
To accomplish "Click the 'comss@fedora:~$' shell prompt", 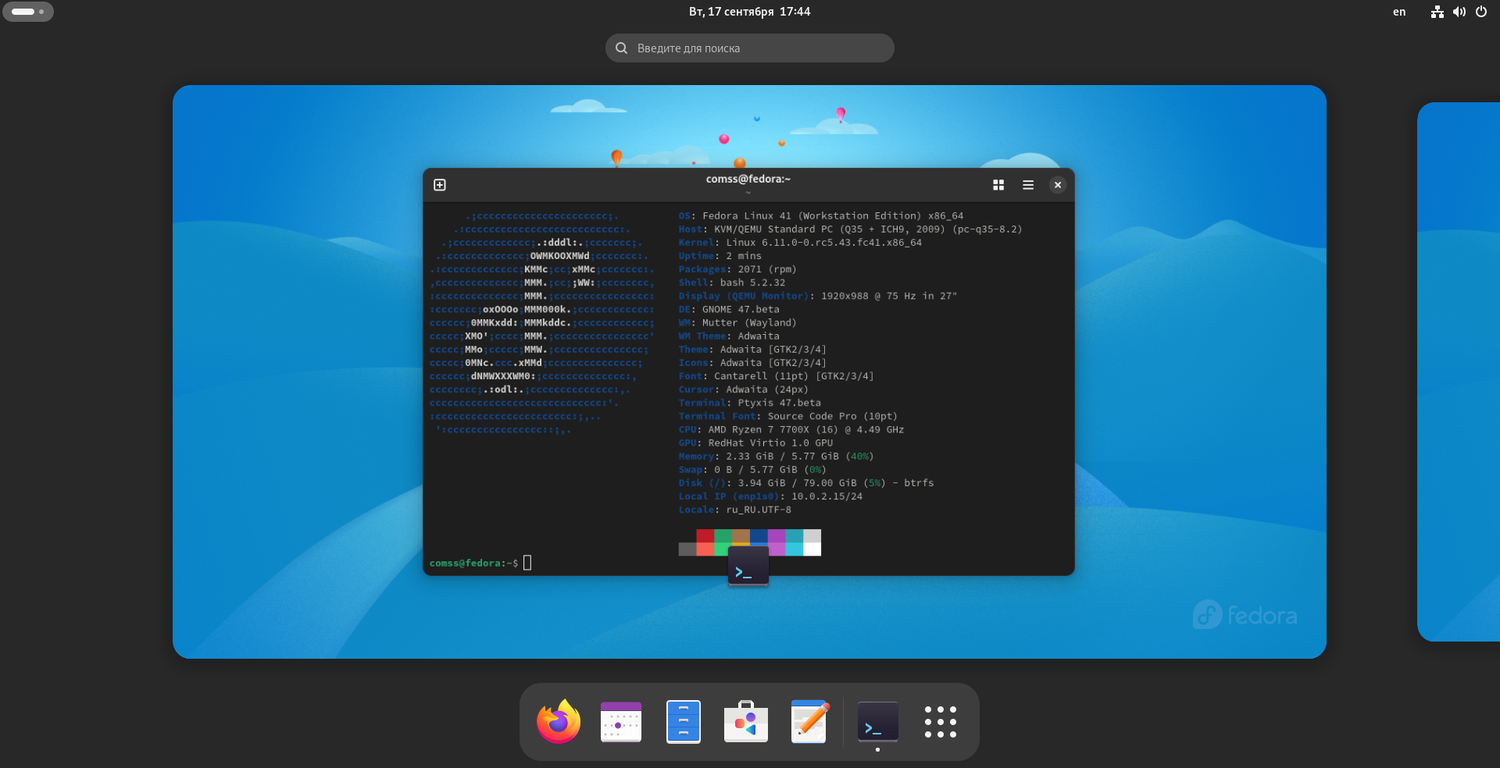I will point(474,563).
